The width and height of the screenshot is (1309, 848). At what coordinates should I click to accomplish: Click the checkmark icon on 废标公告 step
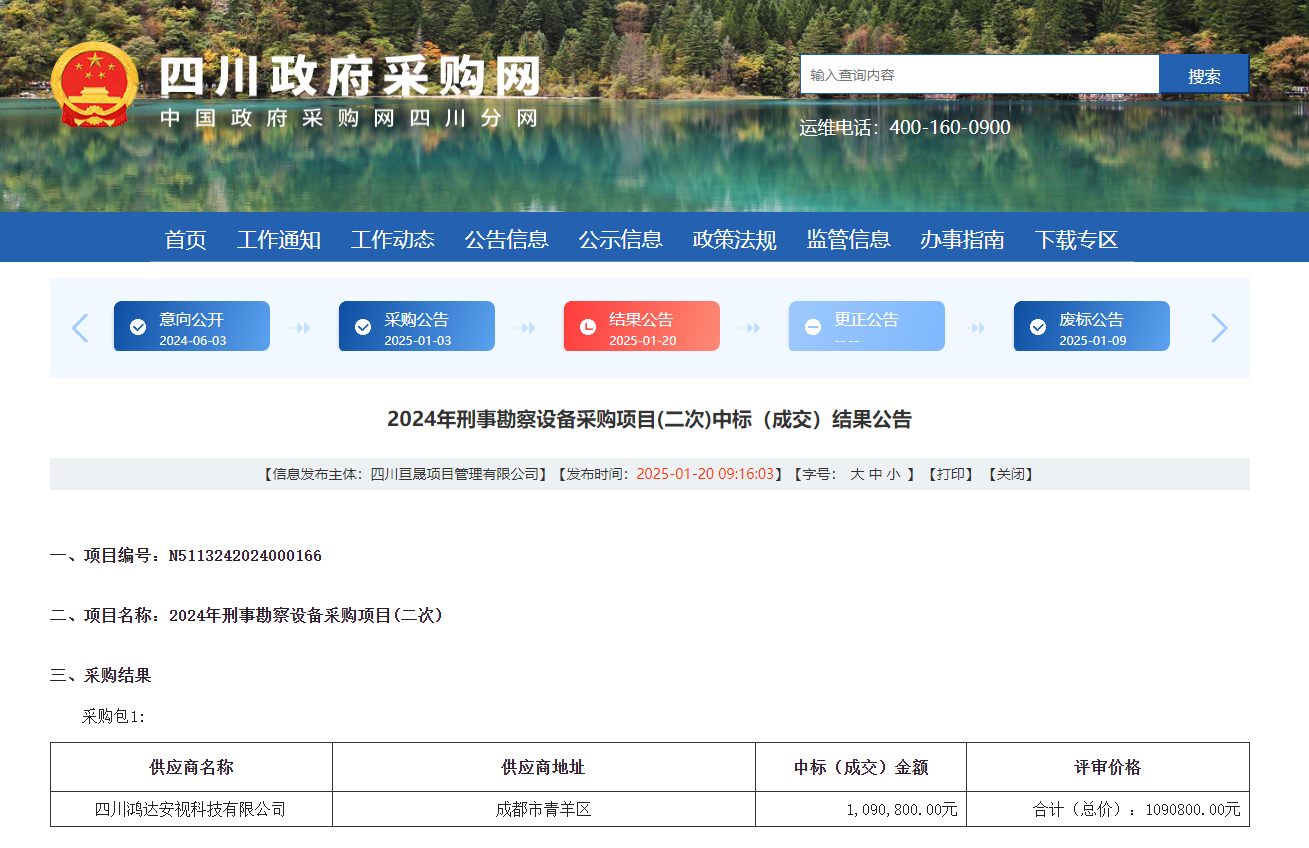click(1038, 327)
